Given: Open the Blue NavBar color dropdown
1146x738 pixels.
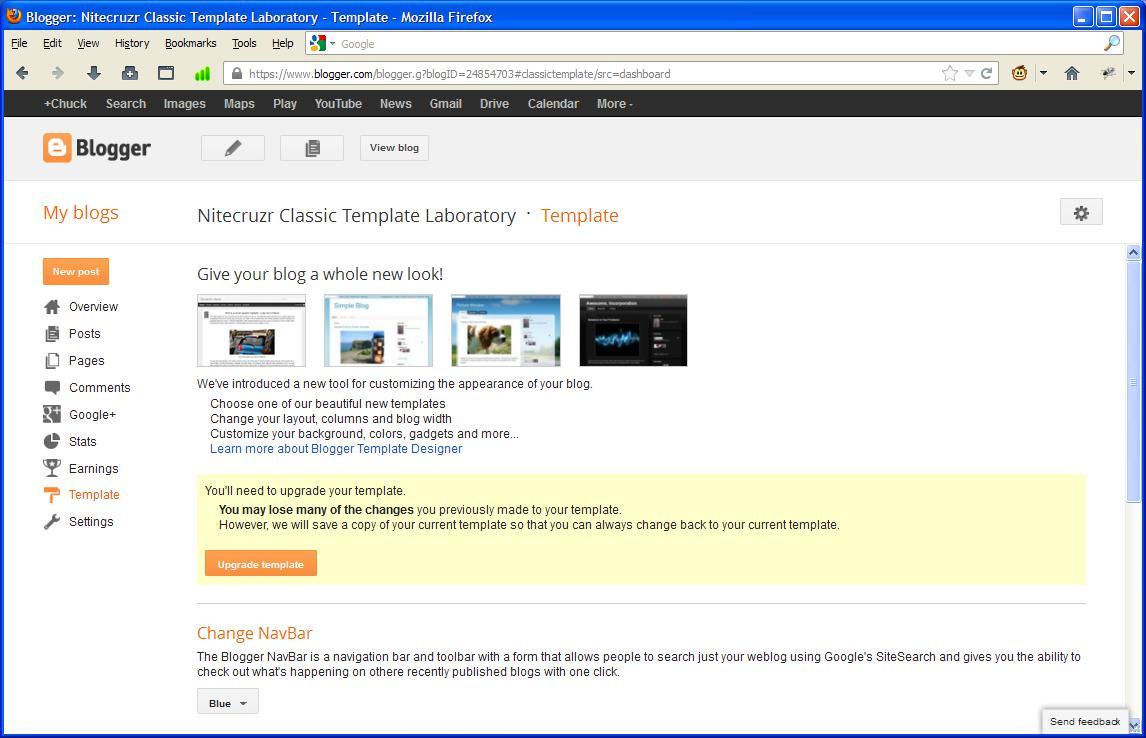Looking at the screenshot, I should 227,701.
